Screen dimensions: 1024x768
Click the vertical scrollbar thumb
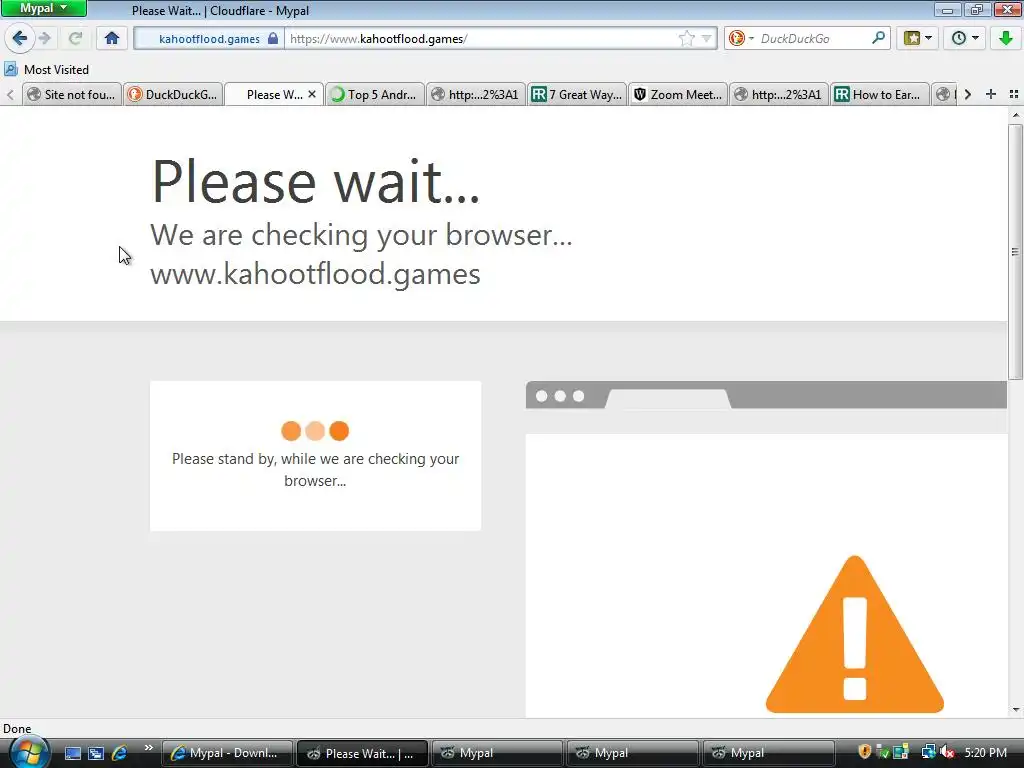(x=1015, y=251)
